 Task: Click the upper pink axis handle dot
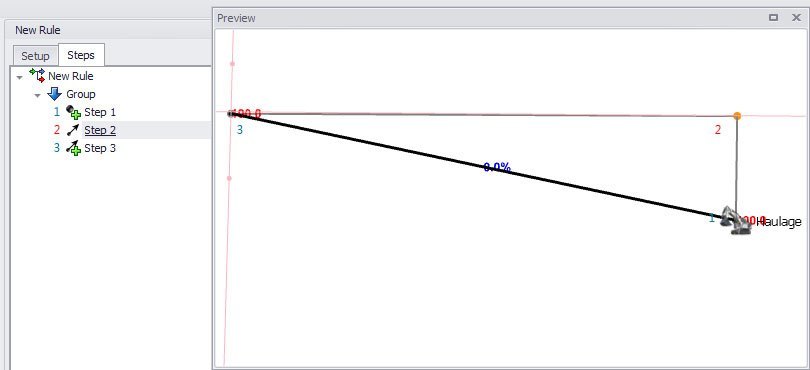[232, 64]
